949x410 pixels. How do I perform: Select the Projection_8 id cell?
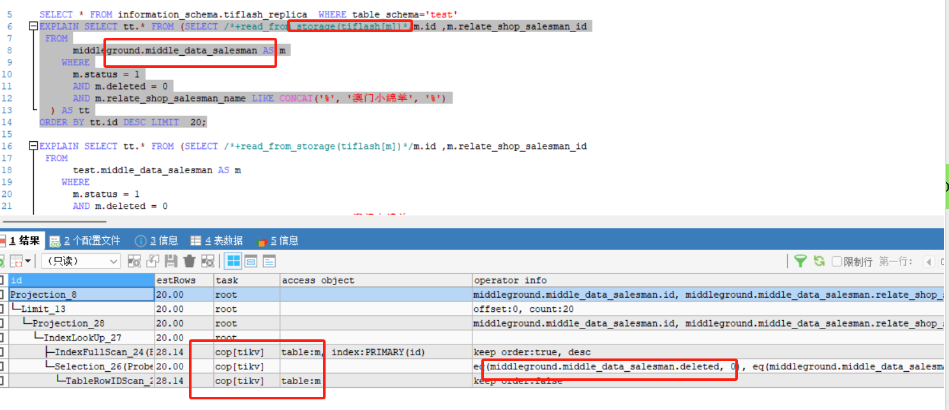(x=82, y=295)
